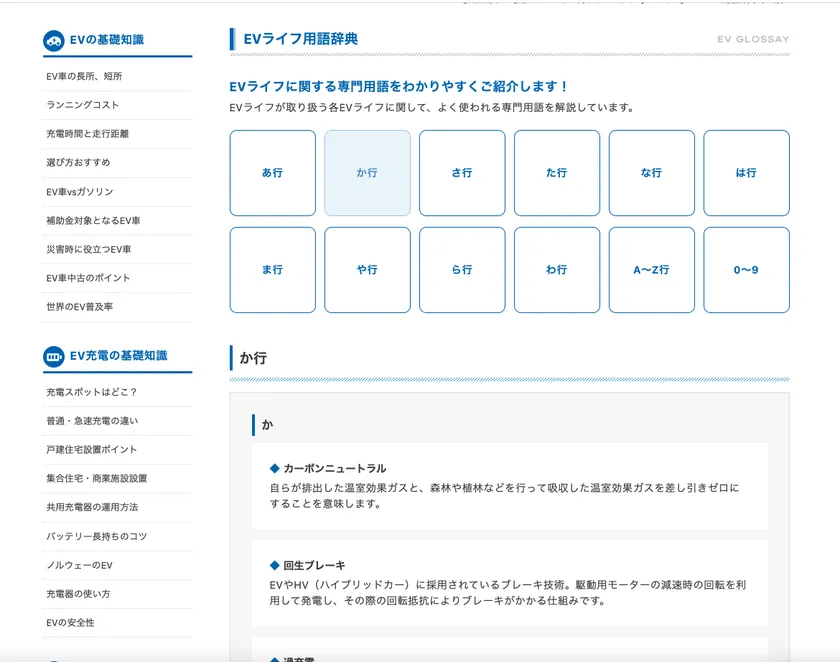Jump to the さ行 glossary section
Image resolution: width=840 pixels, height=662 pixels.
tap(462, 173)
